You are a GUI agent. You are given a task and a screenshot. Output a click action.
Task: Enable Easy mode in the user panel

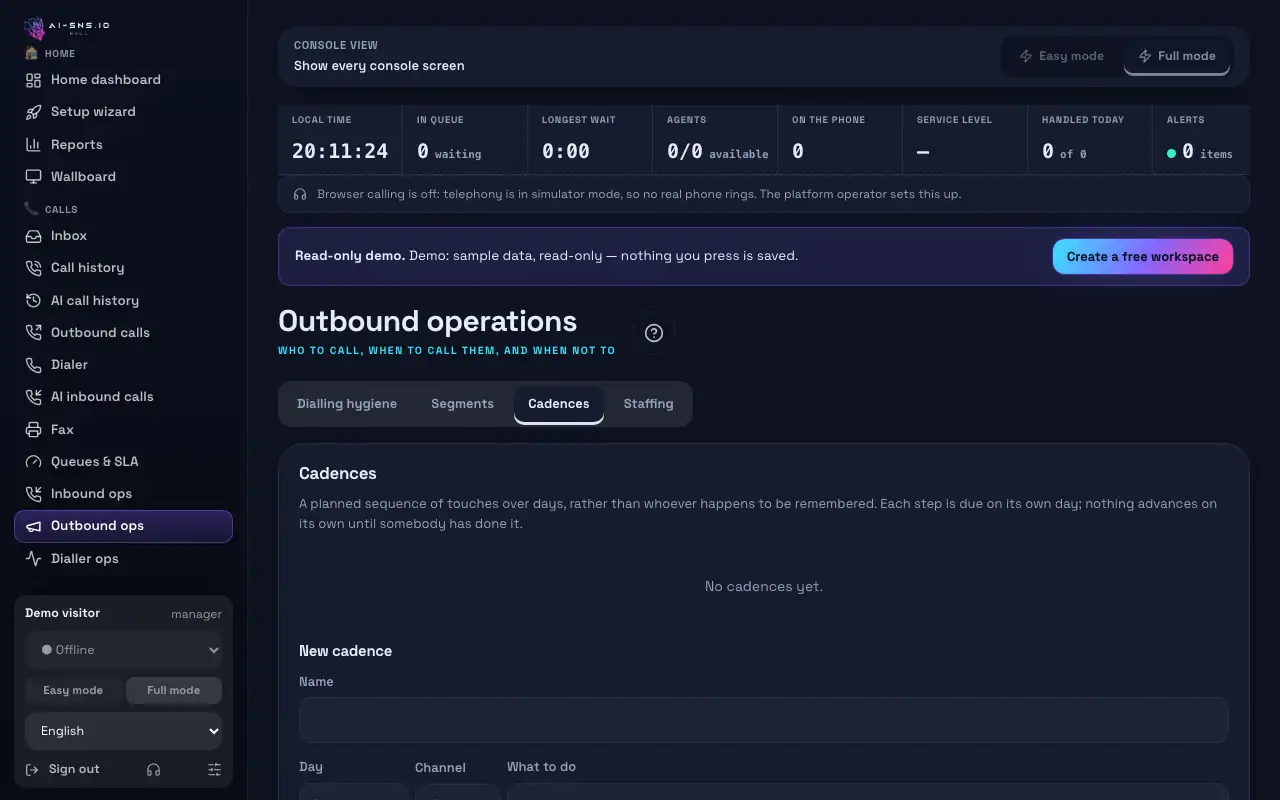73,691
